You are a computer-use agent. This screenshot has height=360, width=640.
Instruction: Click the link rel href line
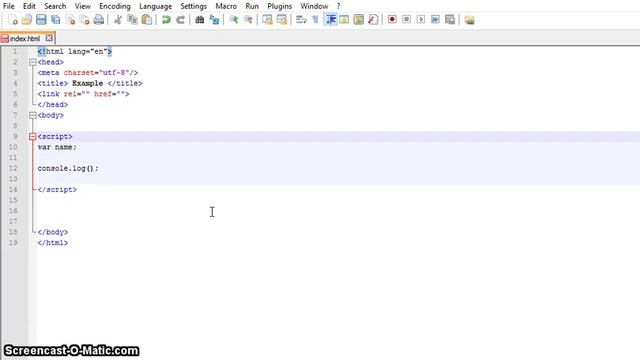pos(83,94)
